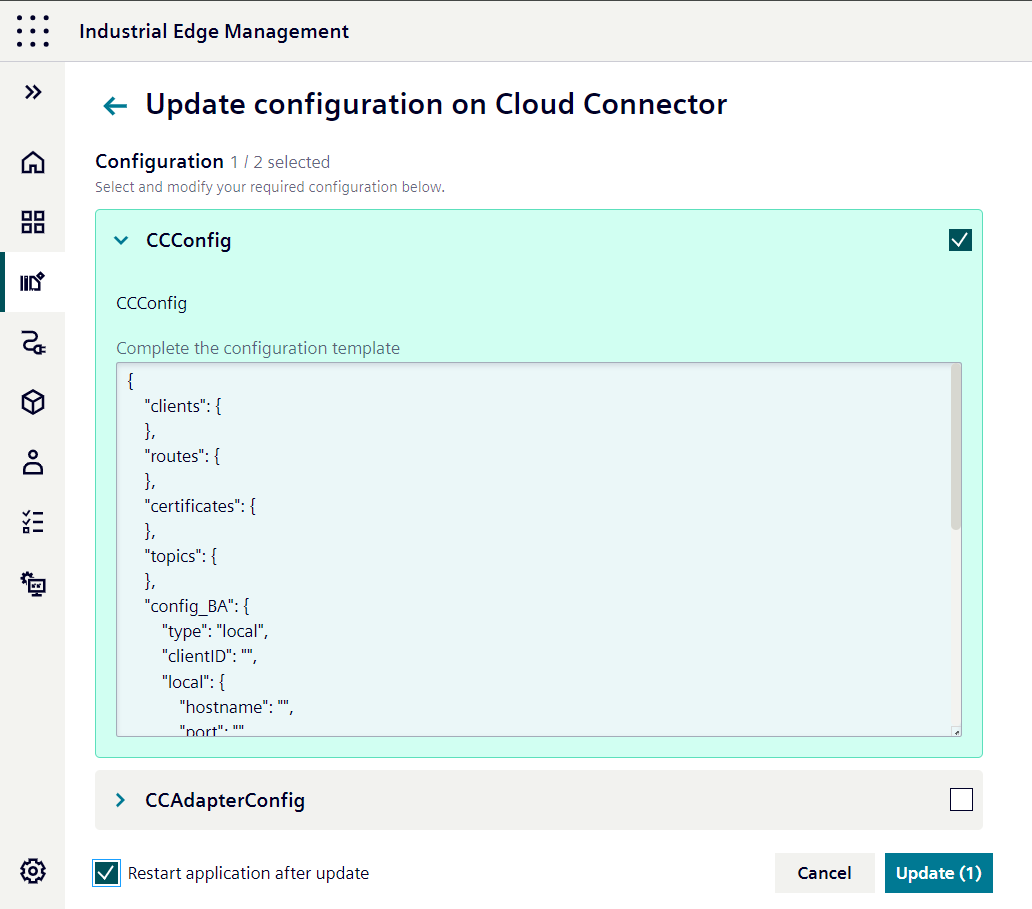Select the library edit sidebar icon
The height and width of the screenshot is (909, 1032).
click(33, 282)
